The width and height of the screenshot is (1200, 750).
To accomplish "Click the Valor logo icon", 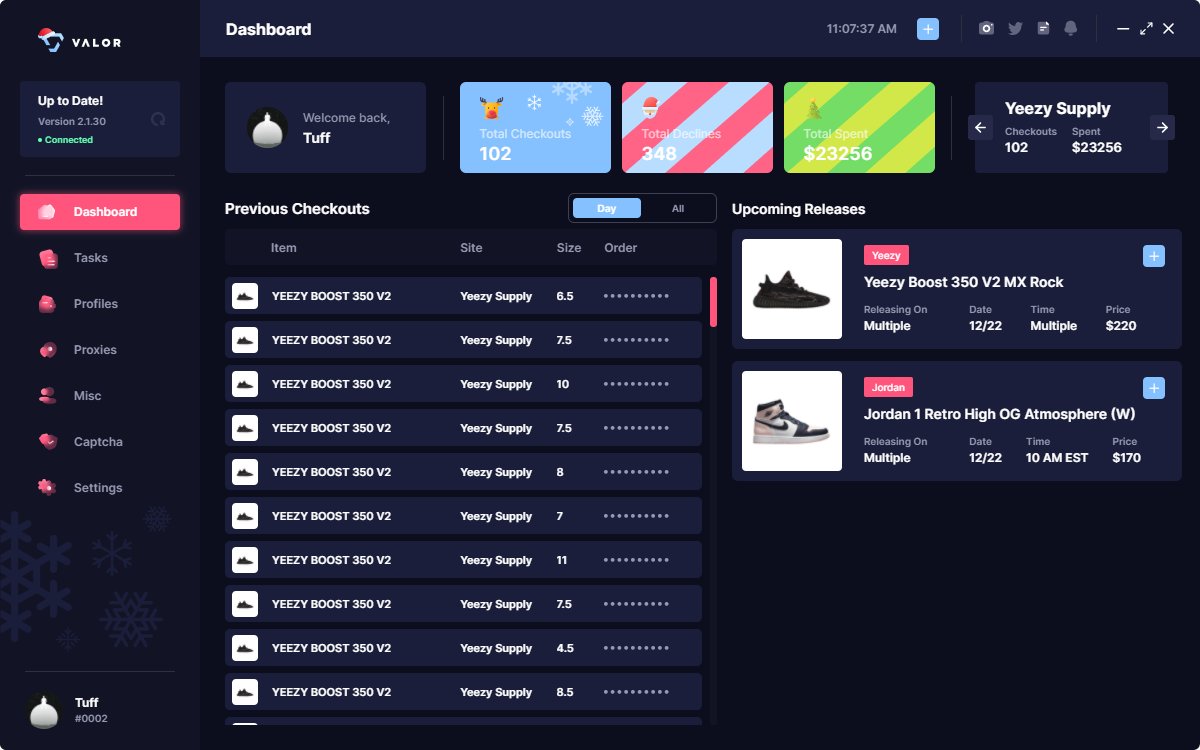I will (51, 41).
